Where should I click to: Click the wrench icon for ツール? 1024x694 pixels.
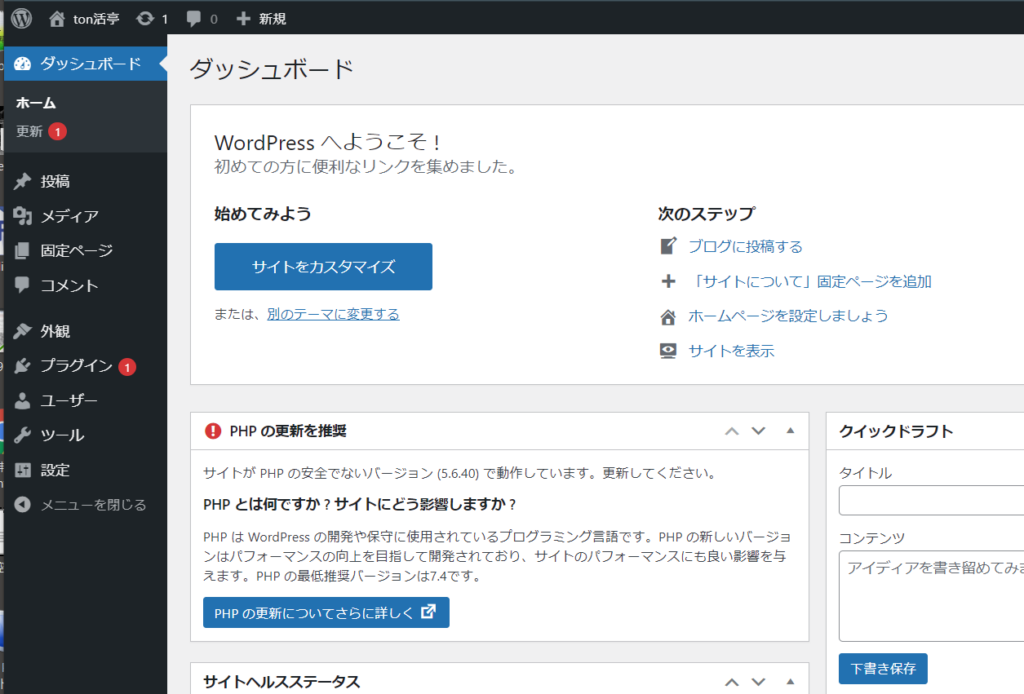tap(23, 435)
